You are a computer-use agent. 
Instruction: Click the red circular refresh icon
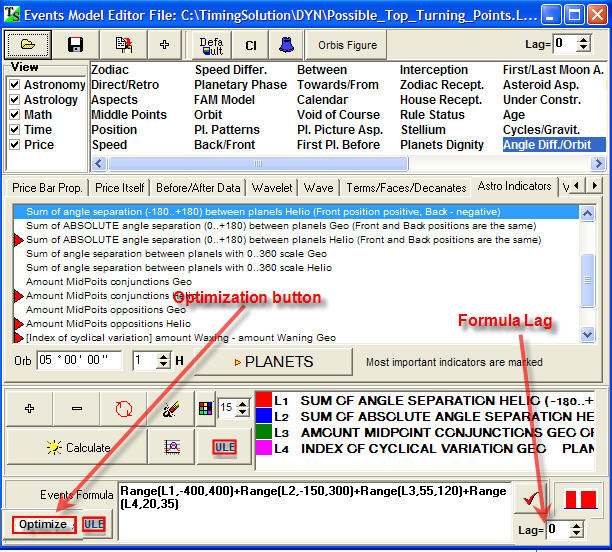pyautogui.click(x=124, y=408)
